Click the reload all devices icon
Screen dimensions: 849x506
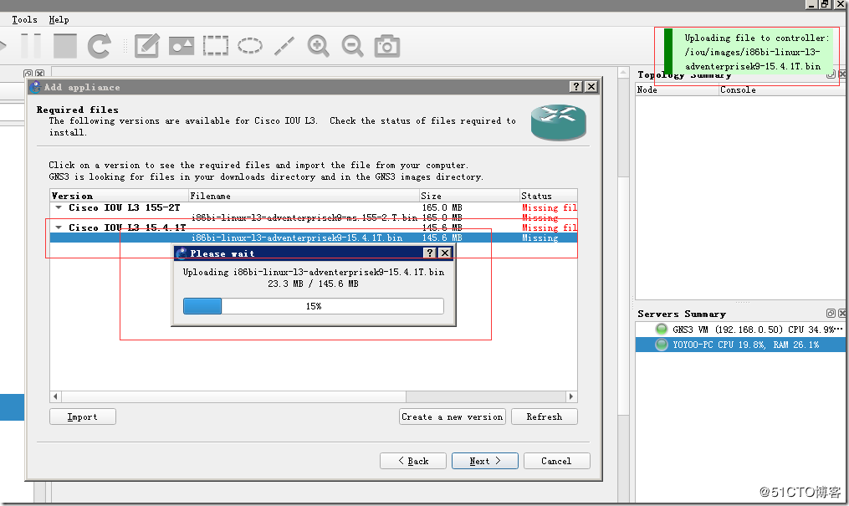[x=99, y=45]
